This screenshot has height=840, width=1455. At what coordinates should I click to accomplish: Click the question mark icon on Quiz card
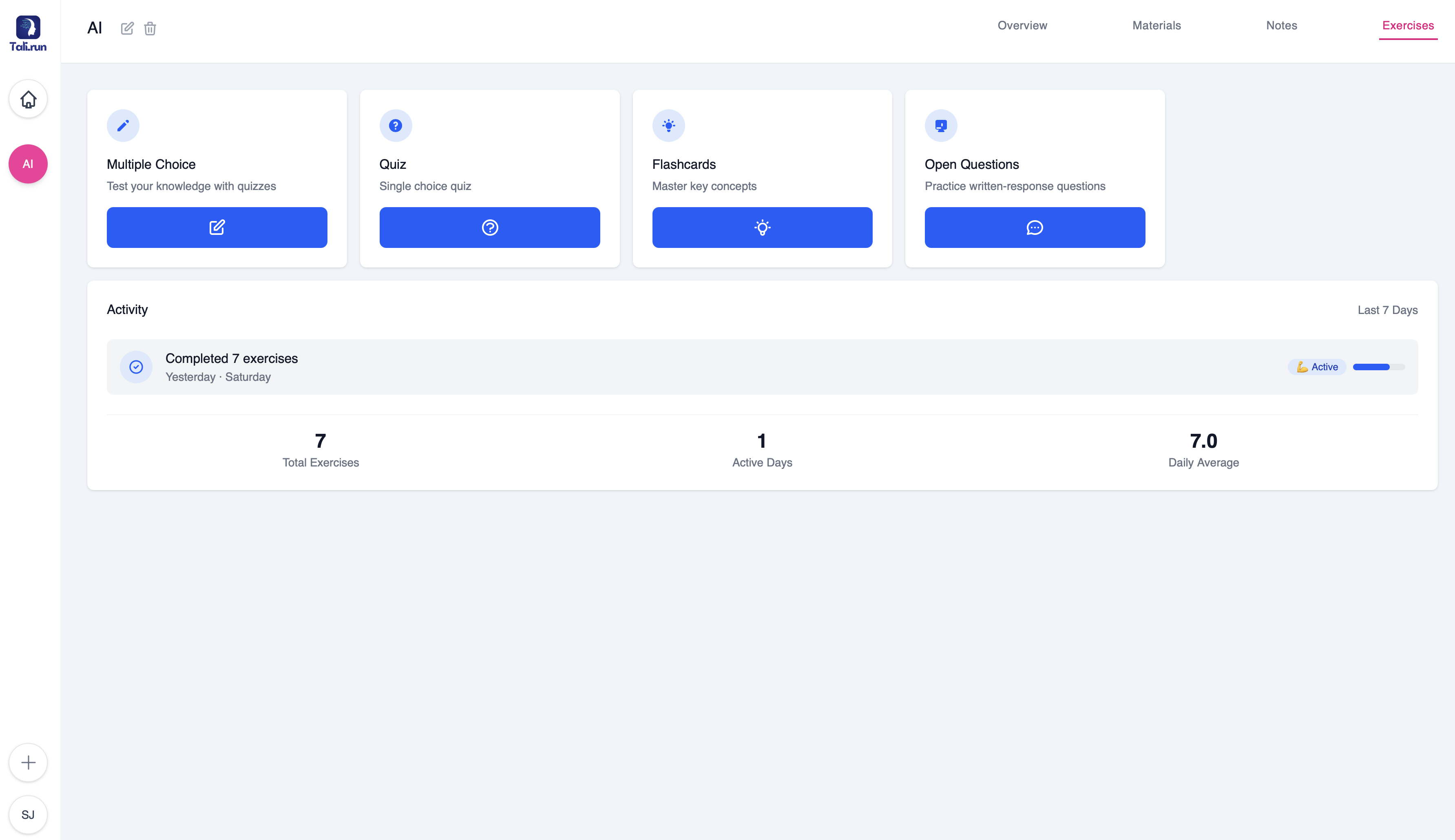395,125
